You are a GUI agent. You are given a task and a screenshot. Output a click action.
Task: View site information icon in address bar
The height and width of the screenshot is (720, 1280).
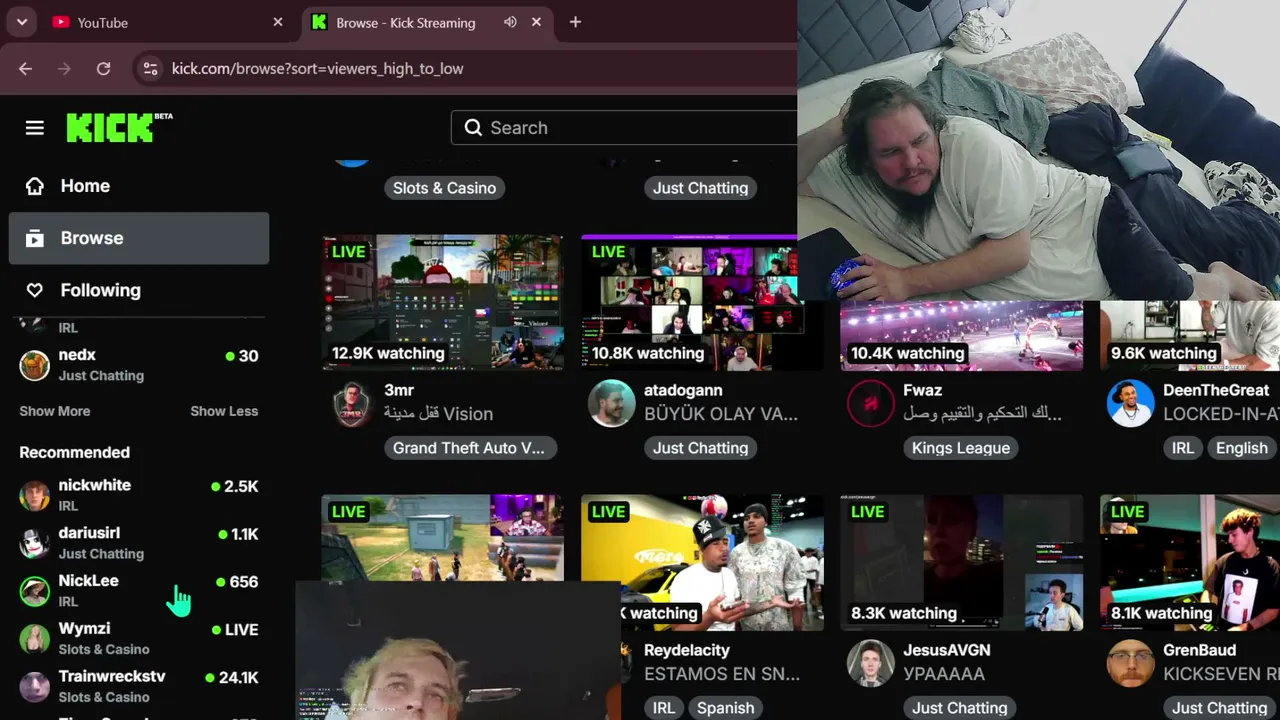click(150, 69)
